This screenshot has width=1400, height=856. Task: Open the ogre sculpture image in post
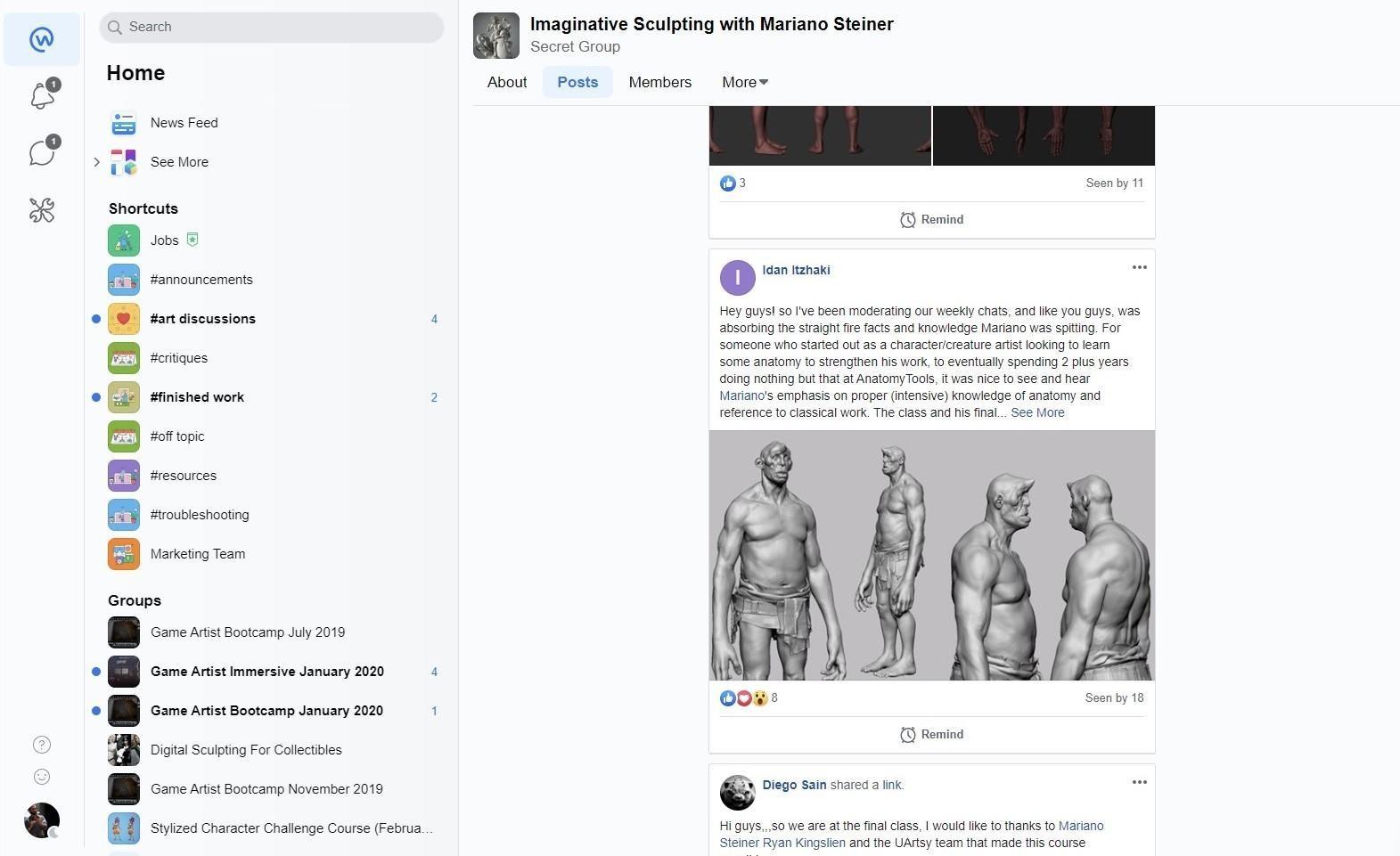932,556
